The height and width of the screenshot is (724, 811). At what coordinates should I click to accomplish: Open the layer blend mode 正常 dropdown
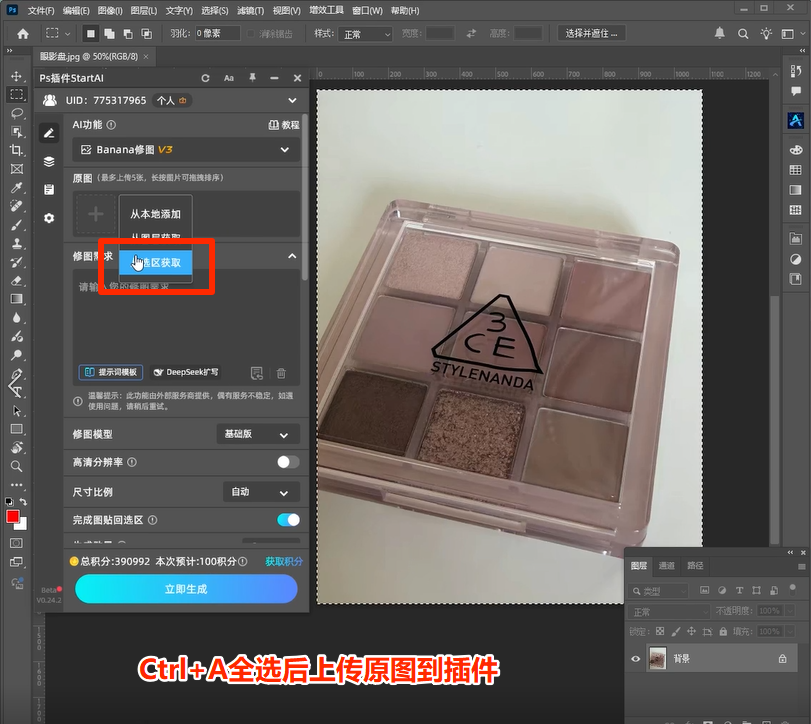(669, 612)
